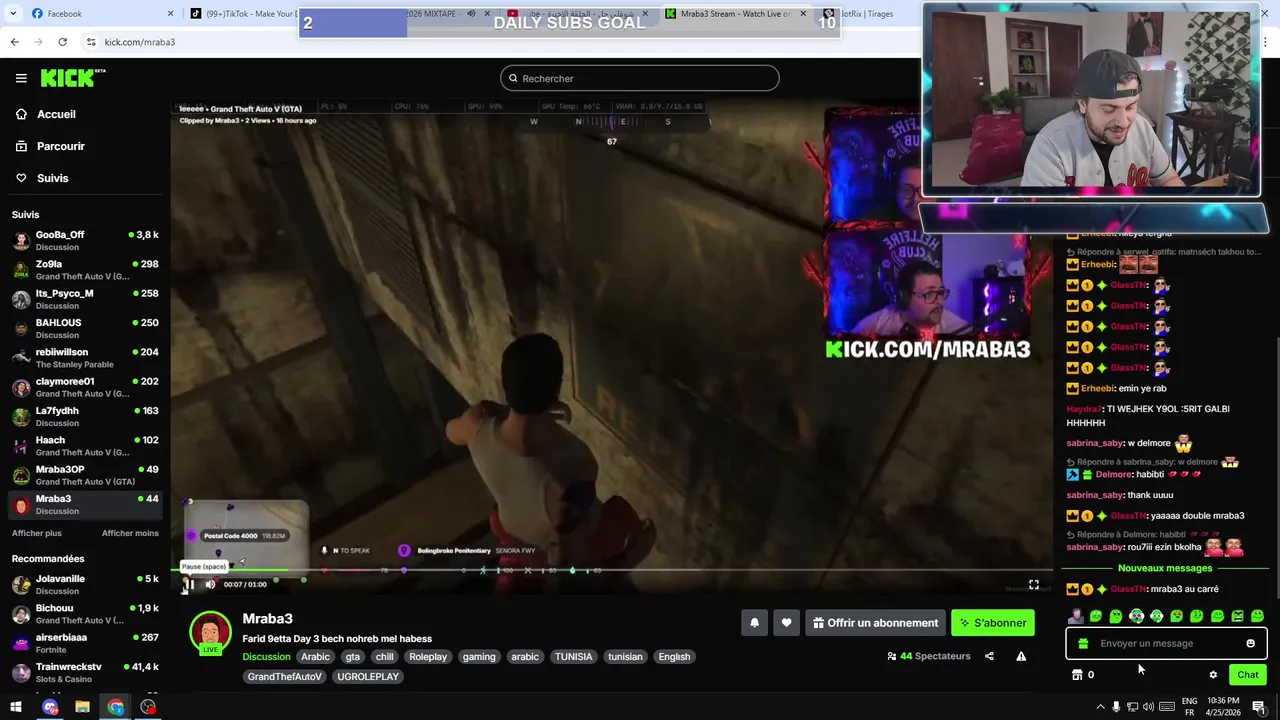Open Windows Start menu
Image resolution: width=1280 pixels, height=720 pixels.
point(15,707)
